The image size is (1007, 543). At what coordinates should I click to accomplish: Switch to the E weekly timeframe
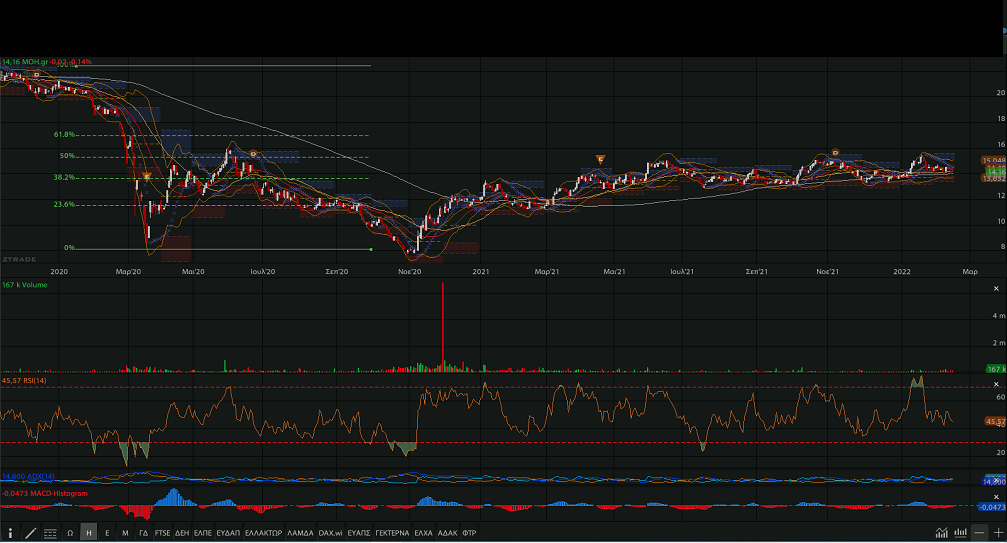point(107,533)
